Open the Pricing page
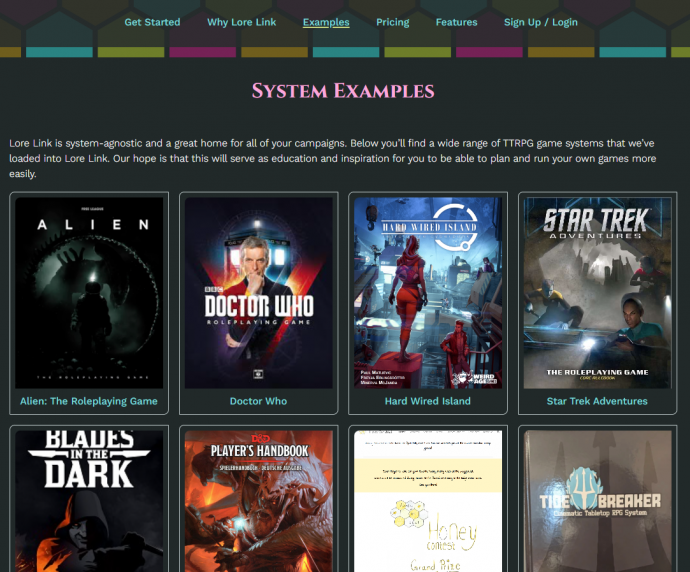690x572 pixels. [x=393, y=22]
